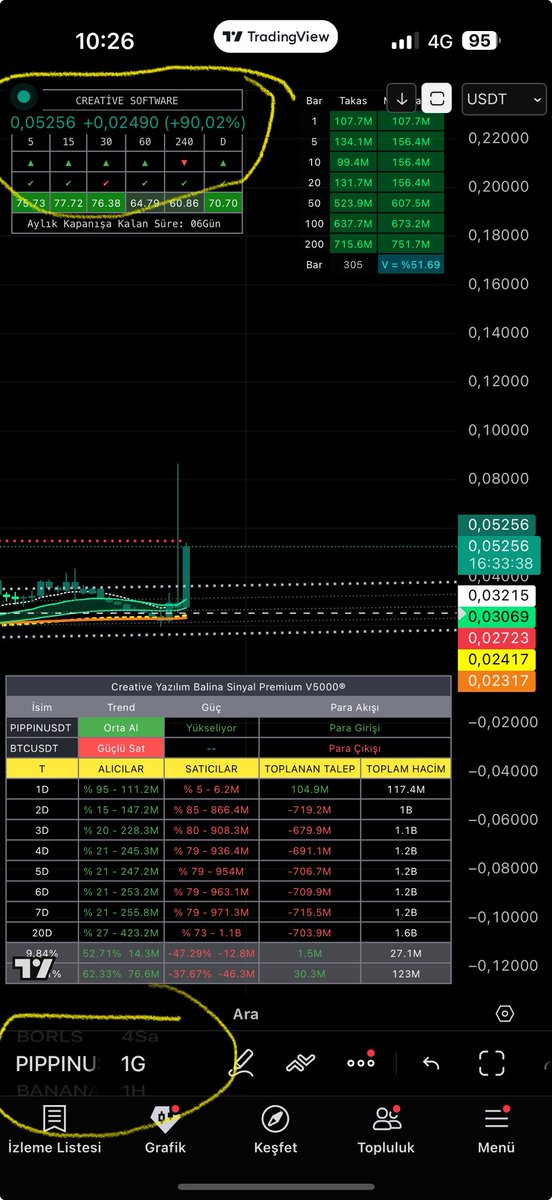The image size is (552, 1200).
Task: Tap the scroll-down arrow button
Action: [401, 99]
